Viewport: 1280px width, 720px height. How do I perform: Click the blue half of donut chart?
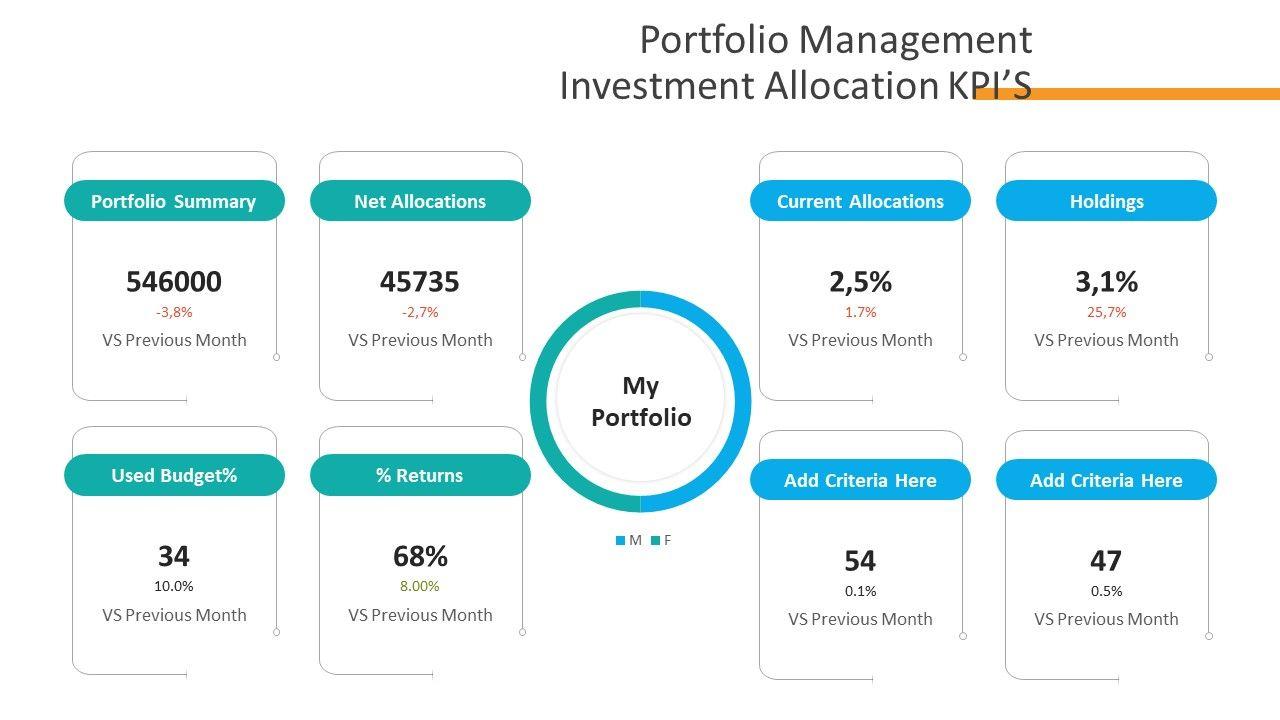tap(738, 402)
